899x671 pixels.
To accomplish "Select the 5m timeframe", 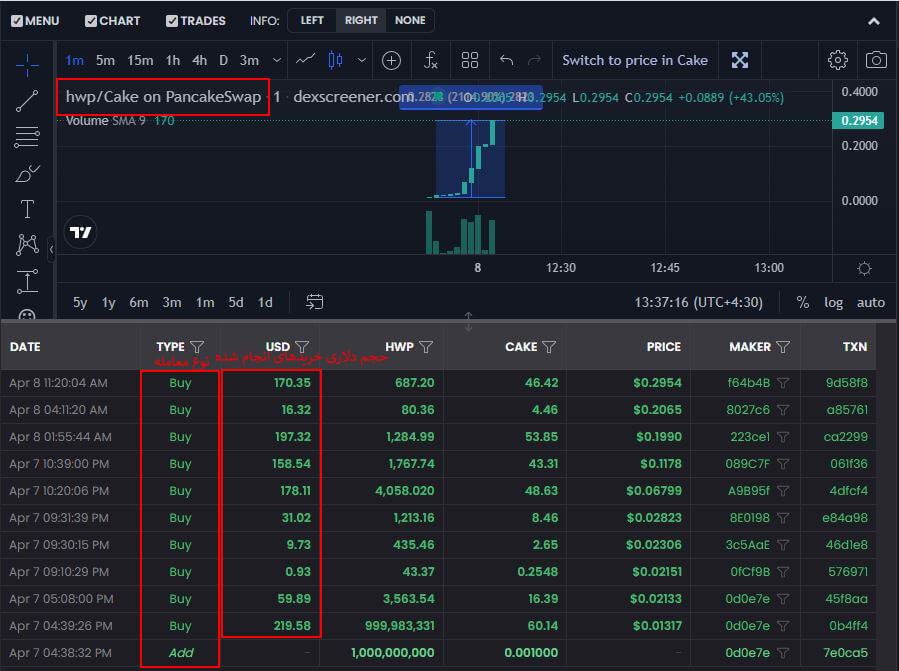I will pyautogui.click(x=105, y=60).
